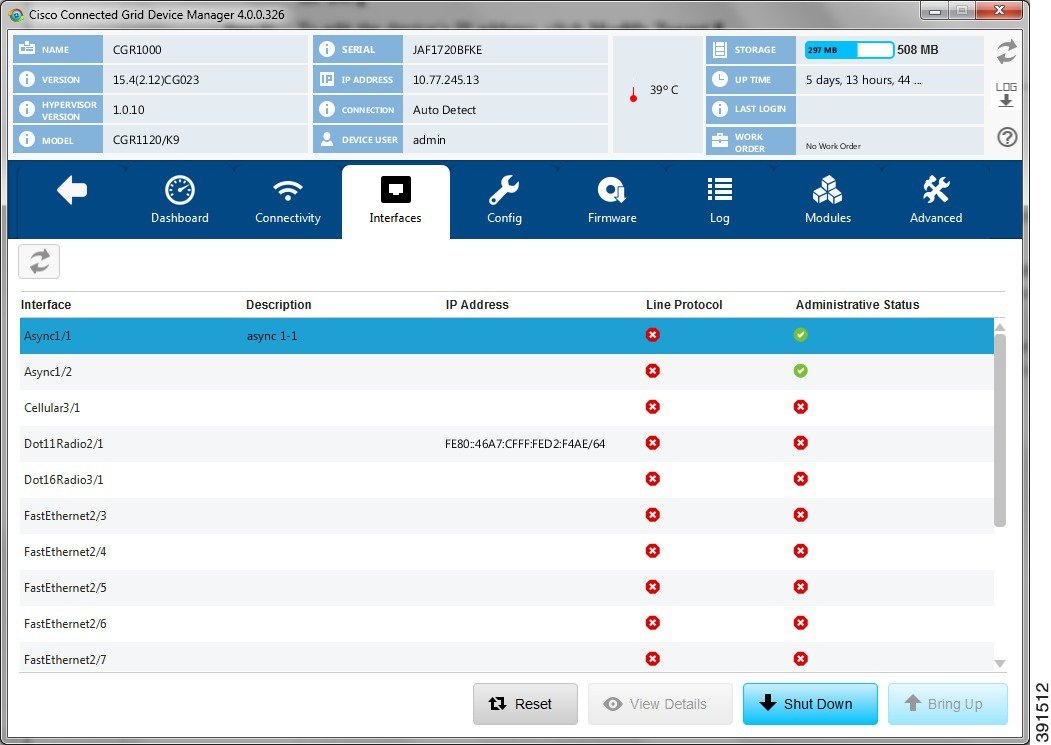The height and width of the screenshot is (745, 1051).
Task: Select the Cellular3/1 interface row
Action: [x=507, y=408]
